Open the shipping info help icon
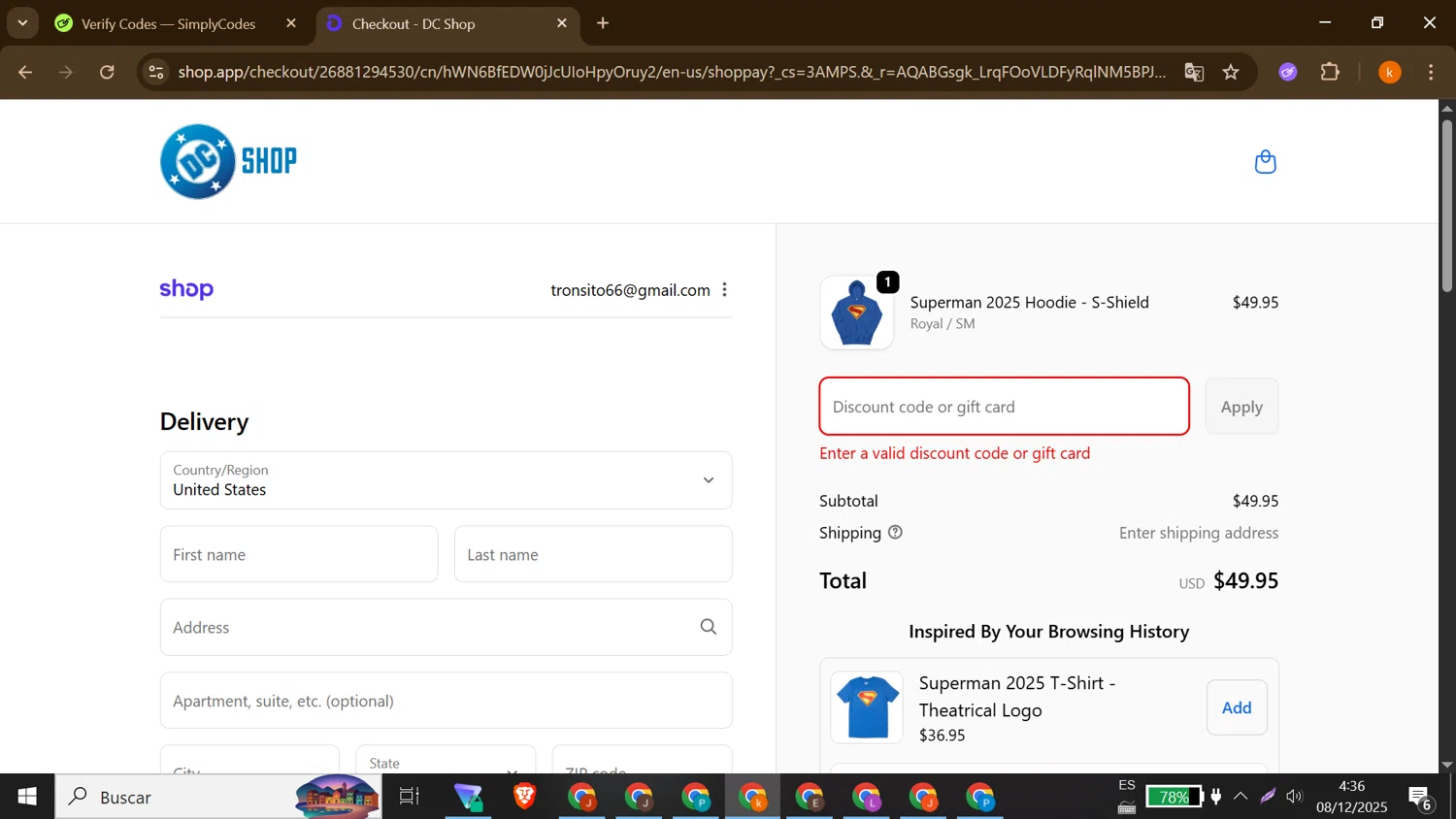Screen dimensions: 1456x819 pos(895,532)
